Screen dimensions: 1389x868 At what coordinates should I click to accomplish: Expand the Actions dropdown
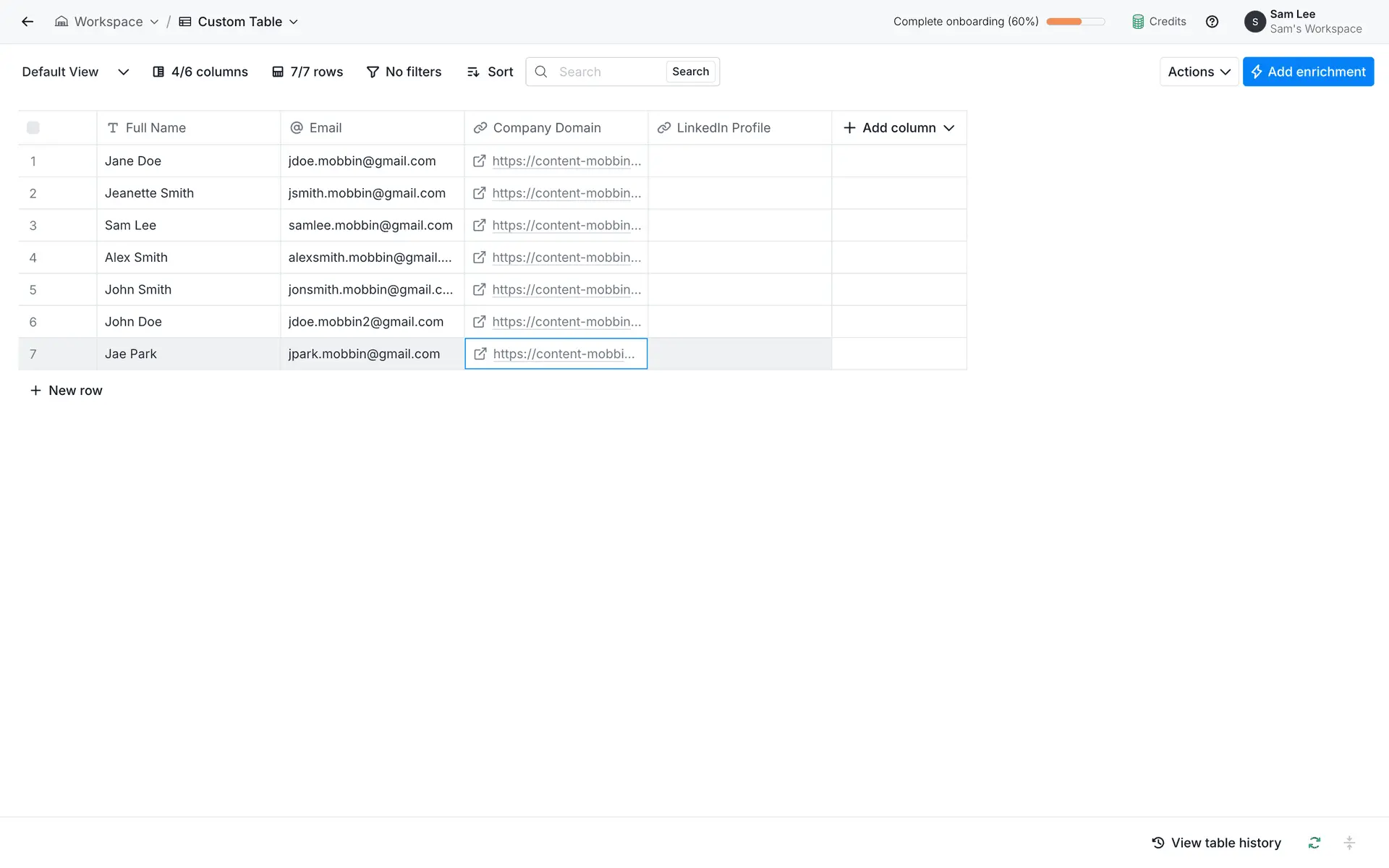click(x=1199, y=72)
